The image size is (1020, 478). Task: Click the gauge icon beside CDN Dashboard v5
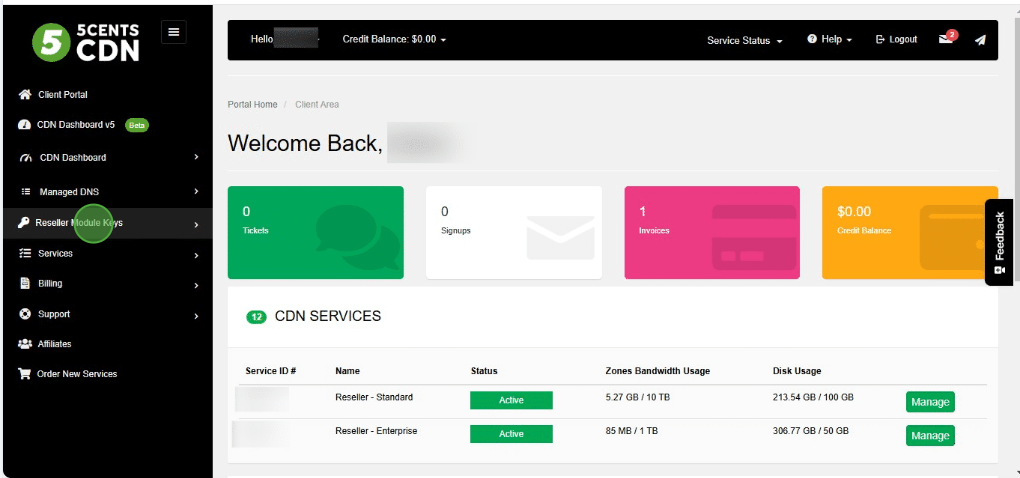(x=24, y=125)
